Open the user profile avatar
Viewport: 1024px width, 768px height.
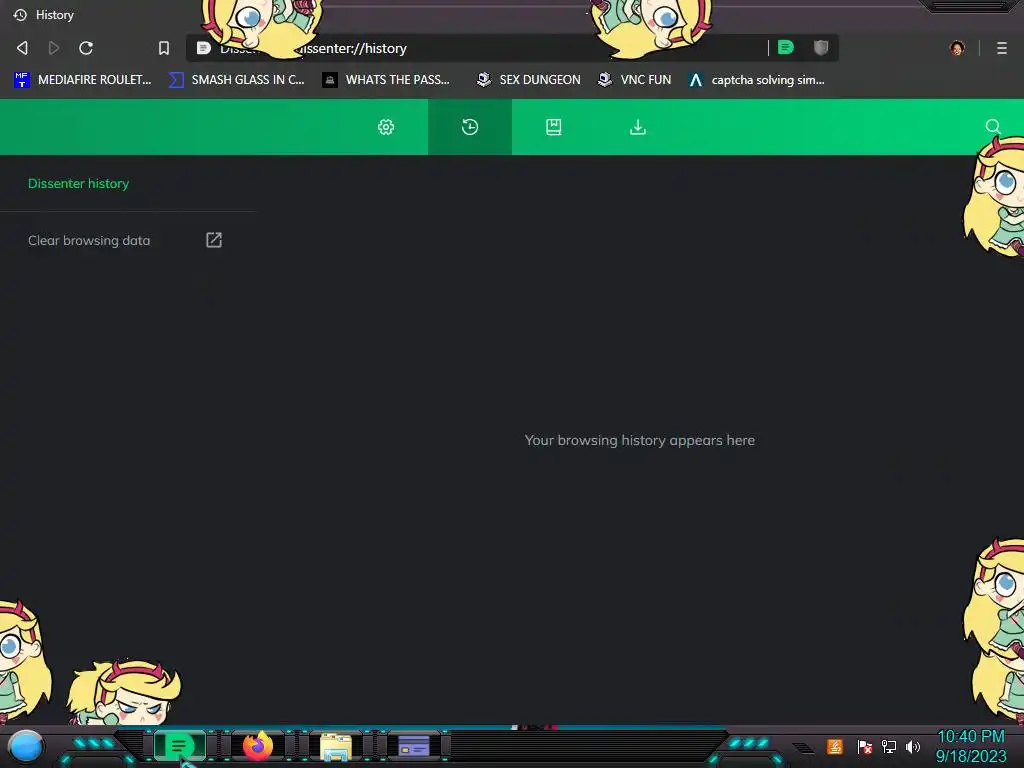point(957,48)
